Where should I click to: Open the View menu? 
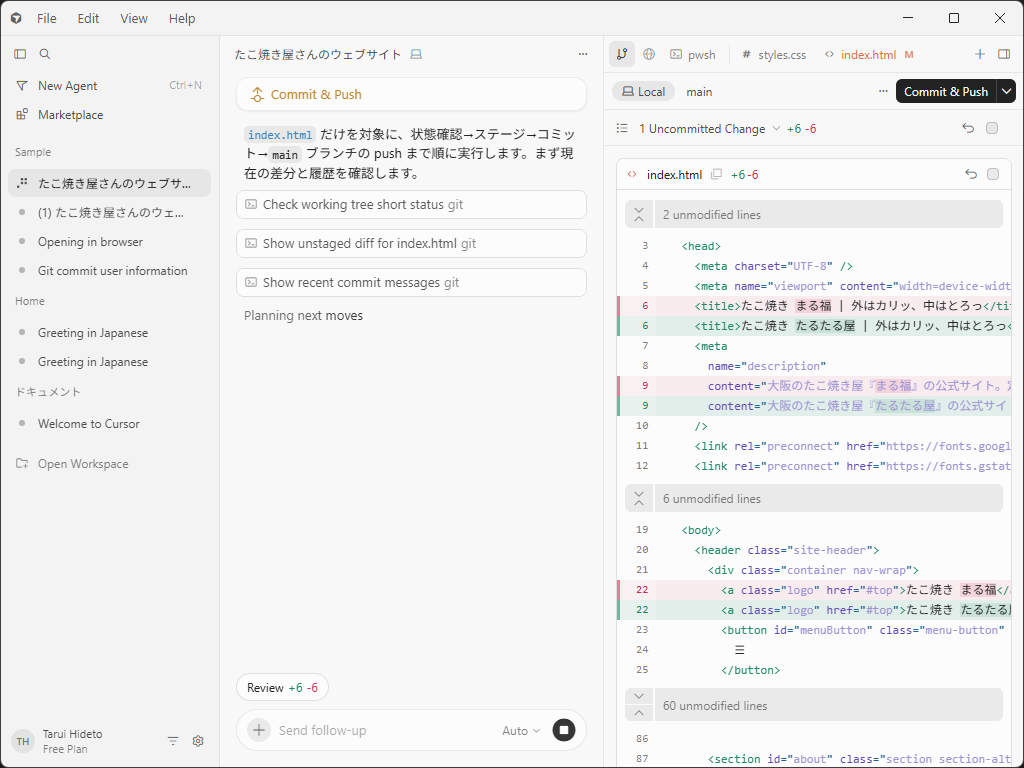click(134, 18)
